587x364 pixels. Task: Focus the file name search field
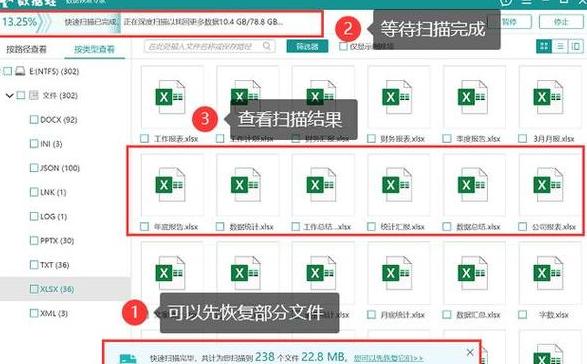210,46
